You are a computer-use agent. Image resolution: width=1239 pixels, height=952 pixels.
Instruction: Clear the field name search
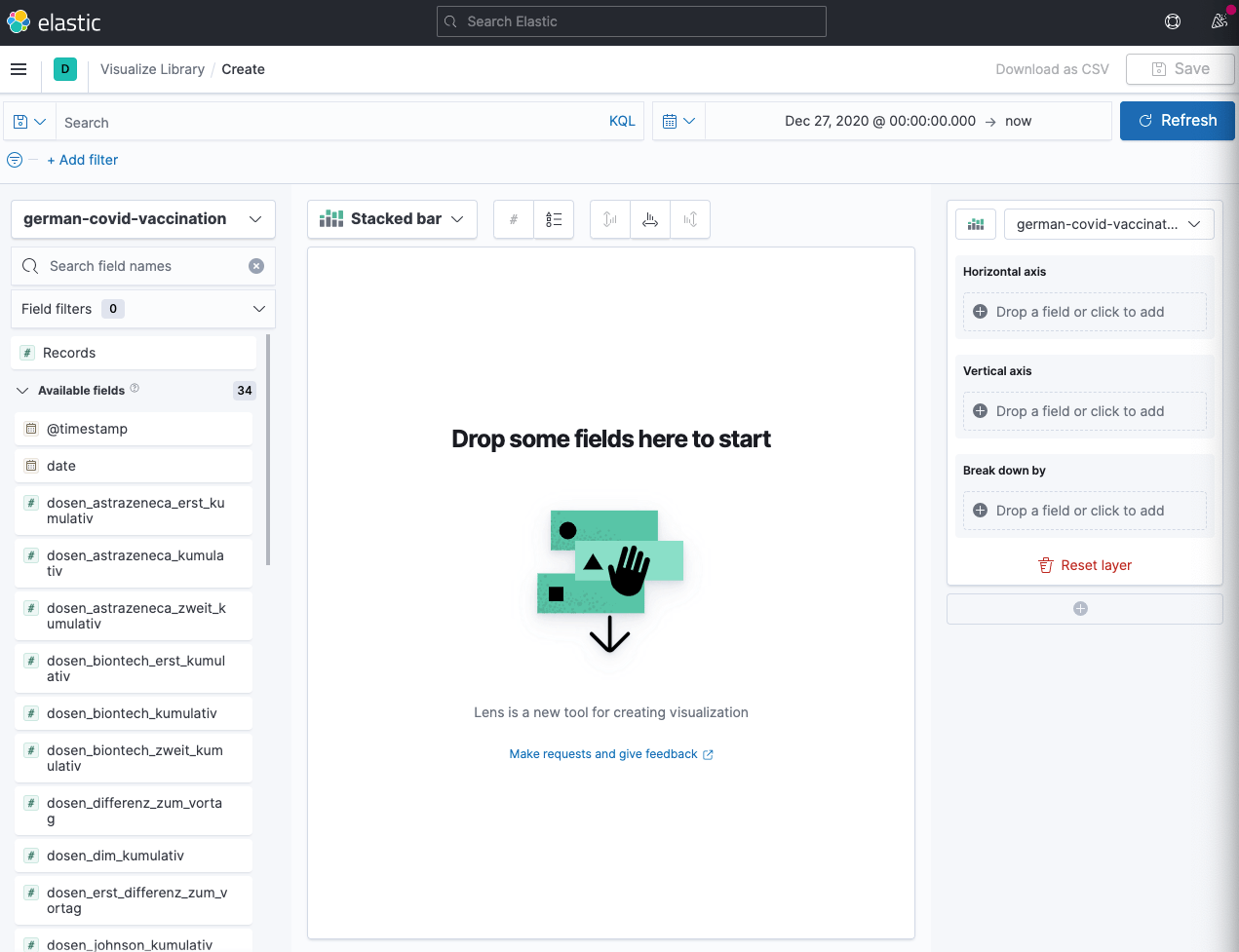(x=256, y=266)
